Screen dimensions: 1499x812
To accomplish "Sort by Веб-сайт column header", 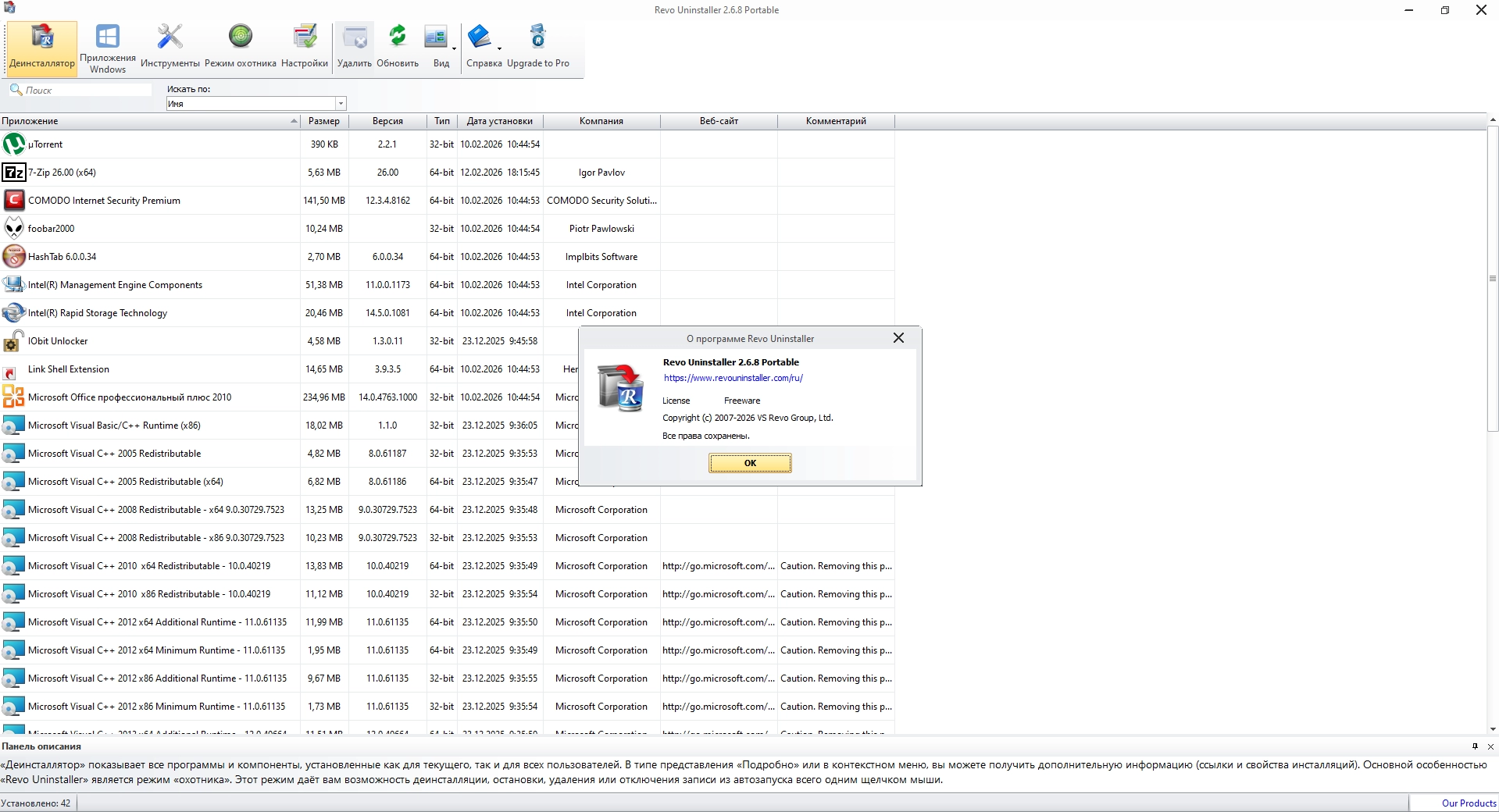I will click(x=719, y=121).
